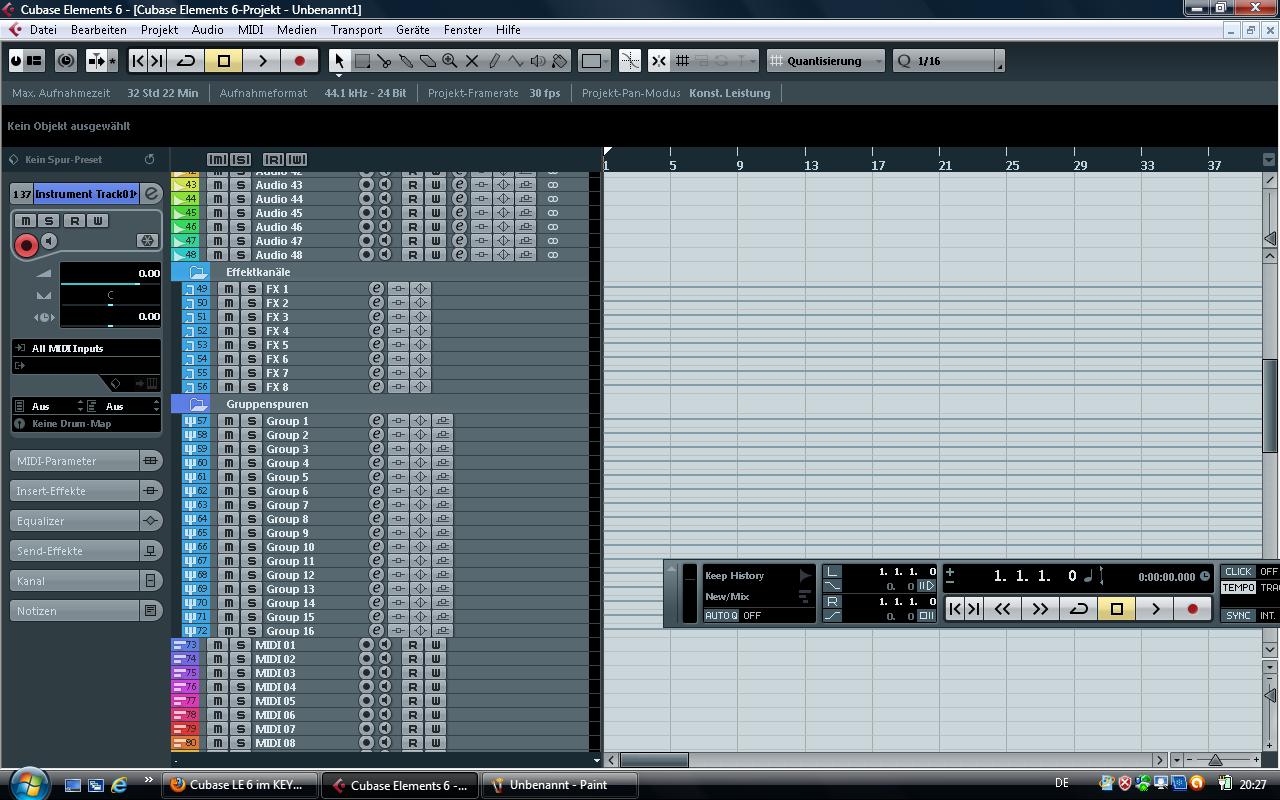This screenshot has width=1280, height=800.
Task: Click toolbar Go to Previous Marker button
Action: pyautogui.click(x=138, y=61)
